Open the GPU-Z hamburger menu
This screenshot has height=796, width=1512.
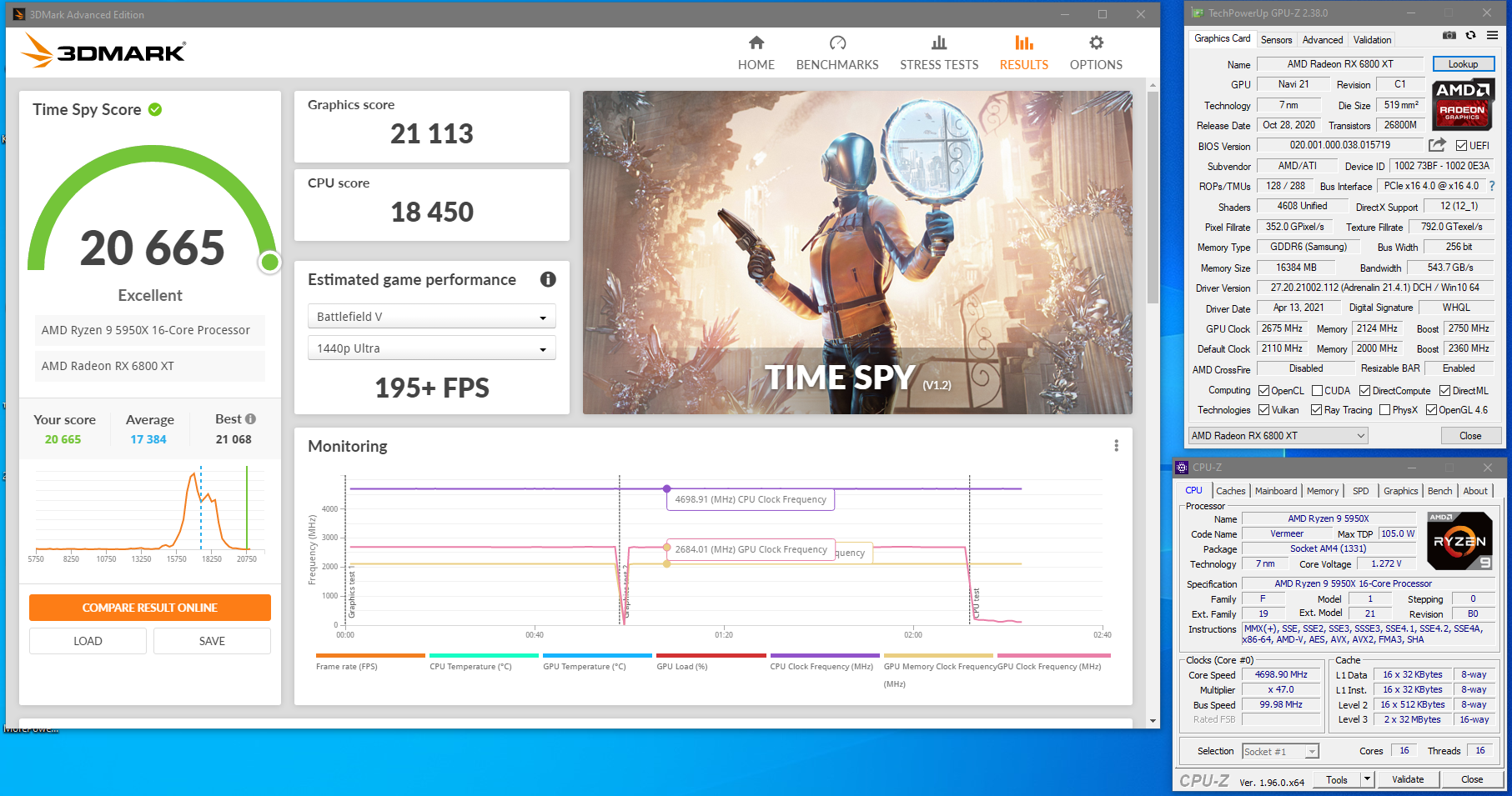[1492, 36]
